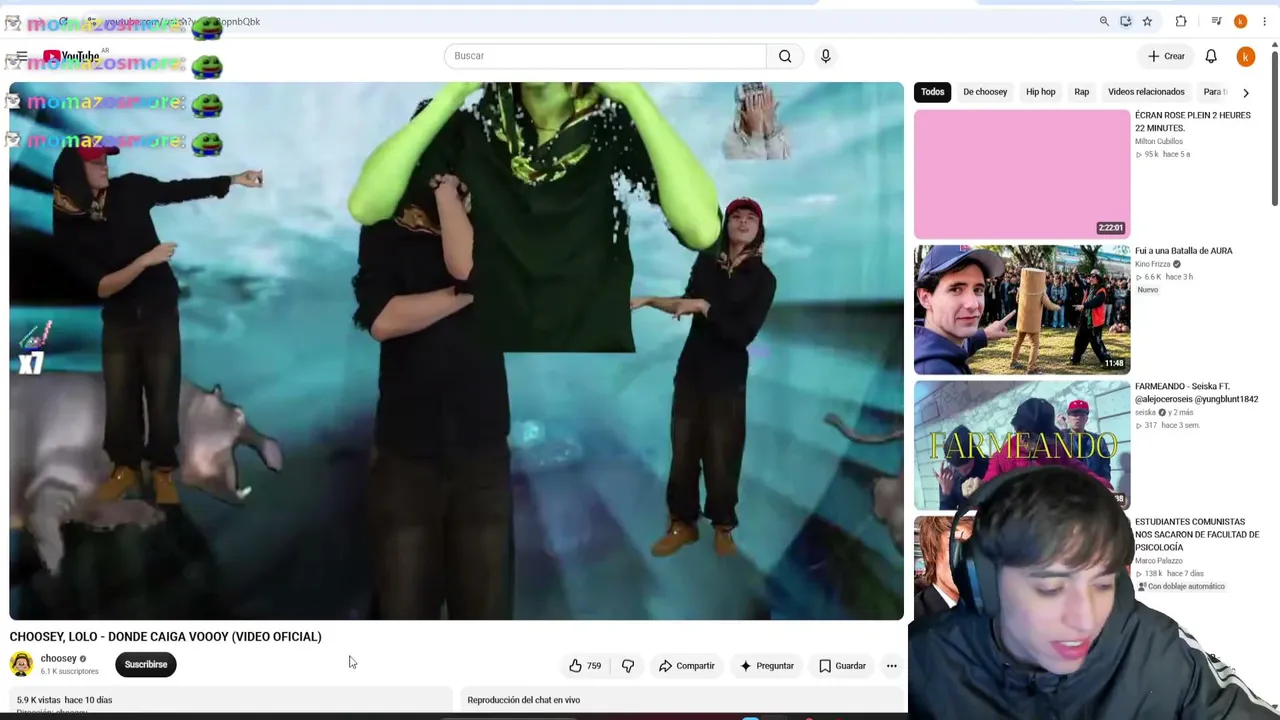Click the YouTube logo to go home
Image resolution: width=1280 pixels, height=720 pixels.
pyautogui.click(x=71, y=56)
